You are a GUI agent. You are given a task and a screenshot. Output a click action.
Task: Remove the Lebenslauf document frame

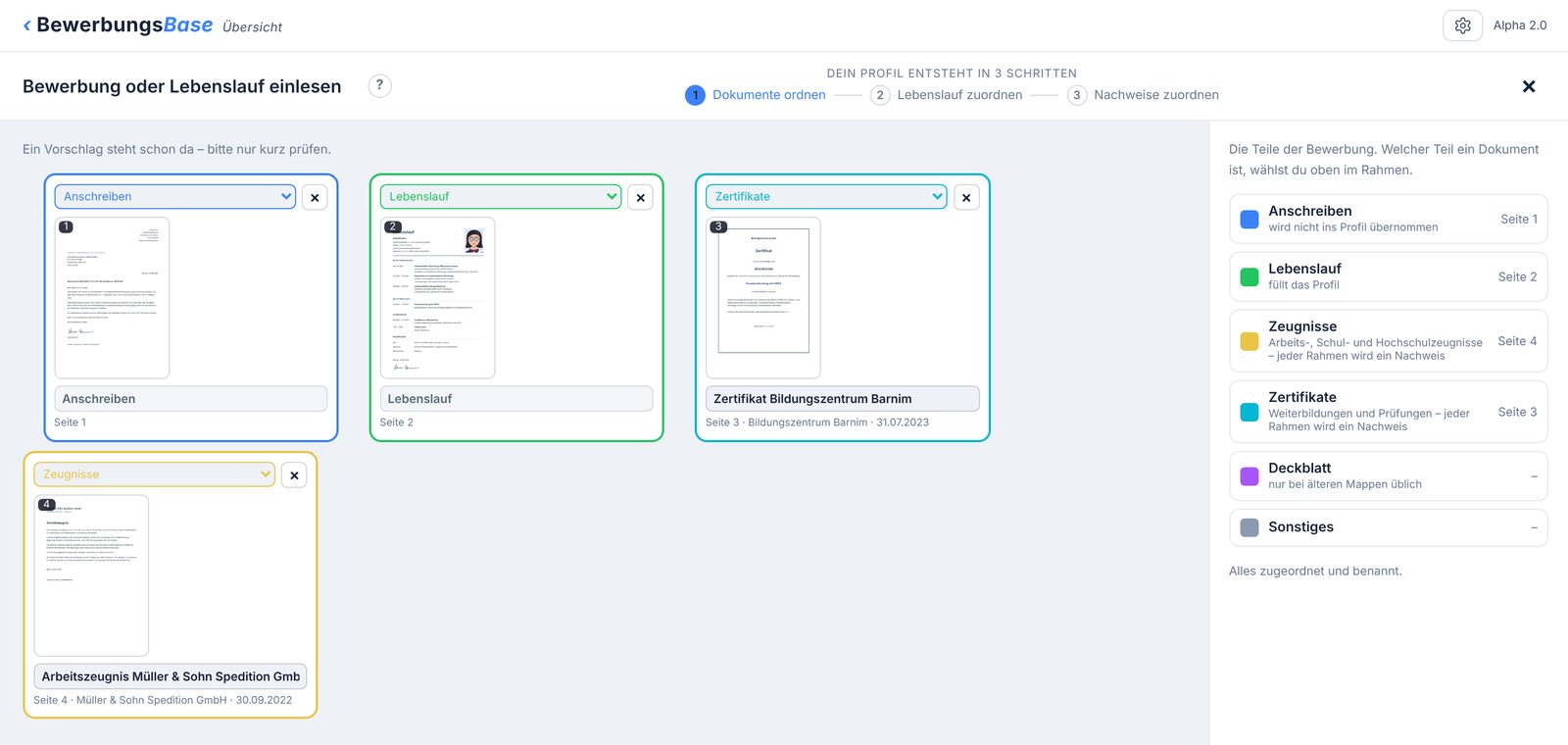coord(640,197)
